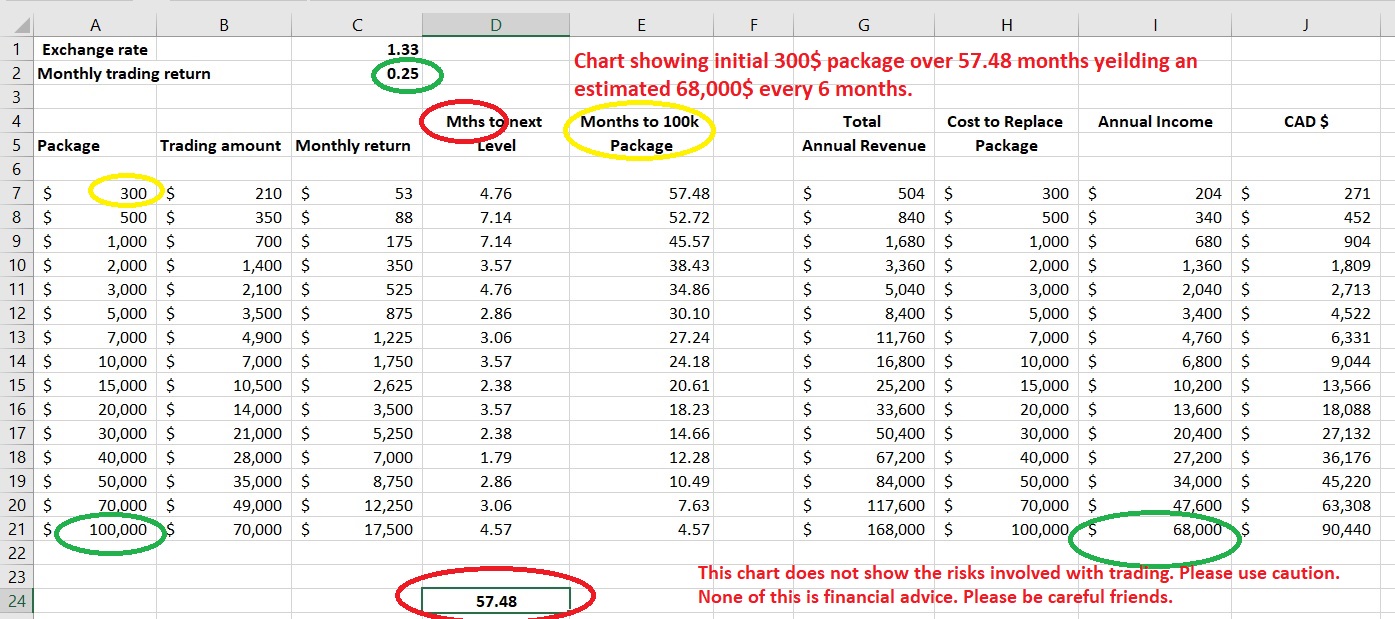Click the 'Monthly return' heading cell
Image resolution: width=1395 pixels, height=619 pixels.
(356, 145)
